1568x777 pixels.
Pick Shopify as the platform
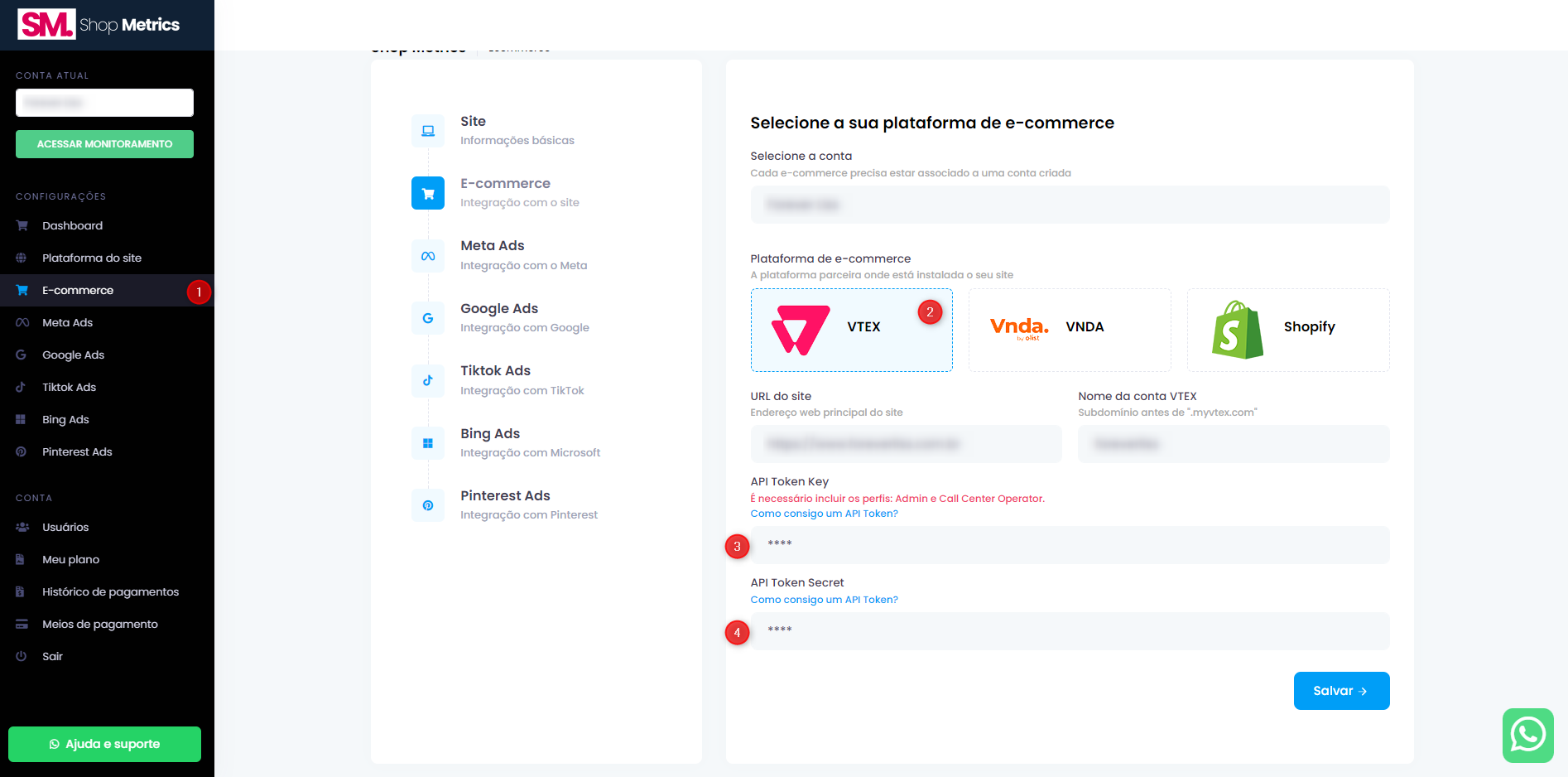coord(1287,330)
